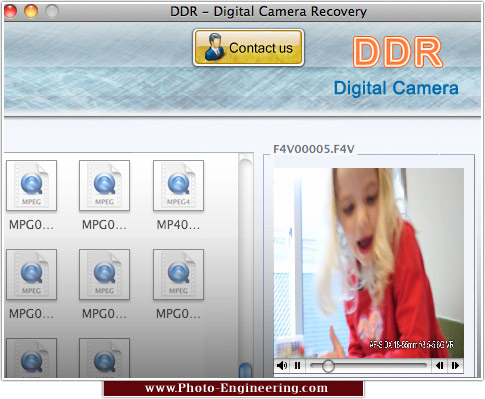Click the video progress slider knob
Viewport: 485px width, 399px height.
click(328, 366)
